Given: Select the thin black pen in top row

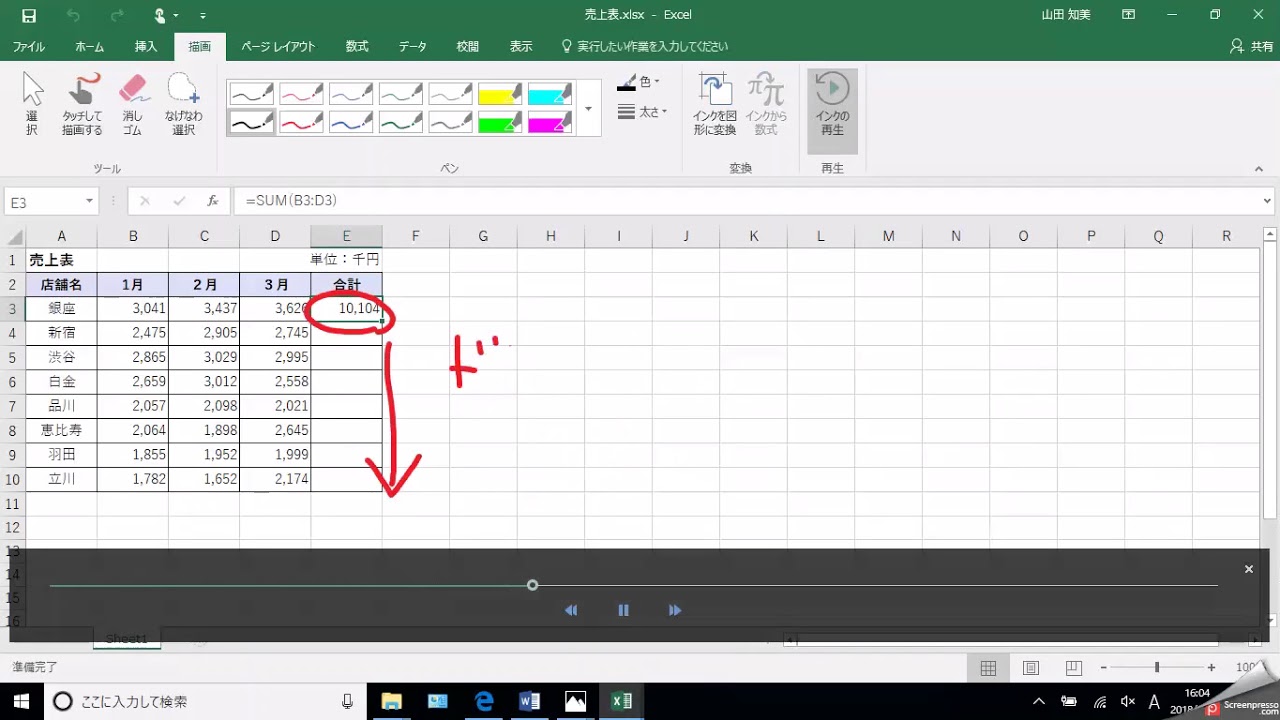Looking at the screenshot, I should click(251, 94).
